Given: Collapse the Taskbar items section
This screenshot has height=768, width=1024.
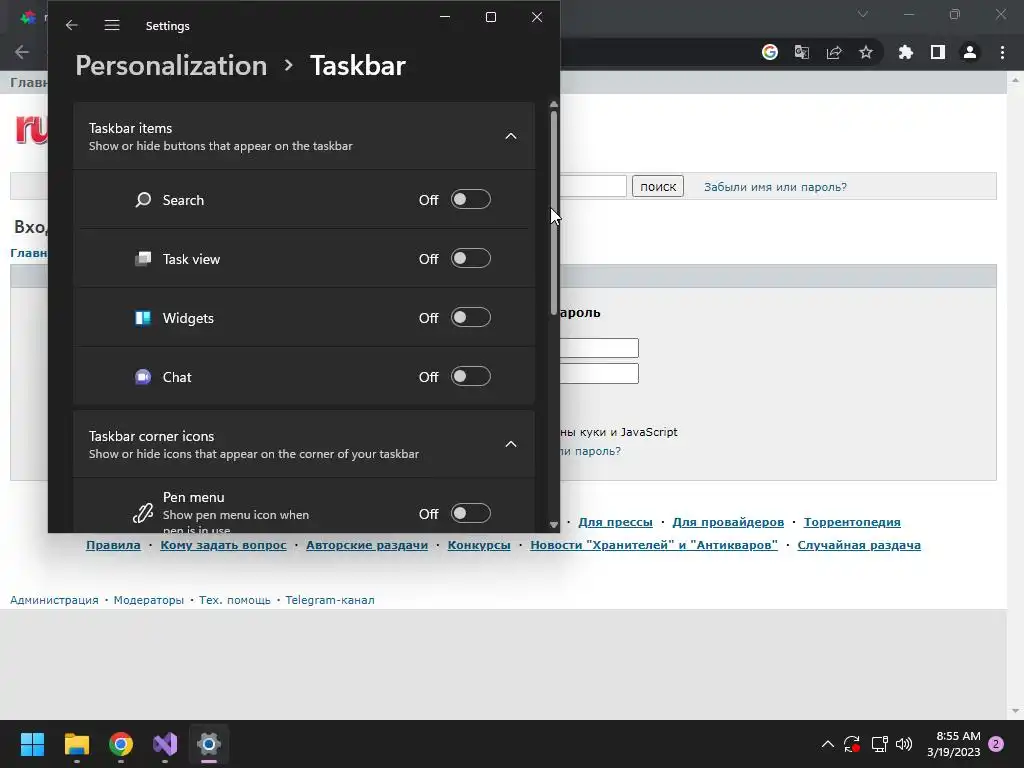Looking at the screenshot, I should tap(511, 136).
